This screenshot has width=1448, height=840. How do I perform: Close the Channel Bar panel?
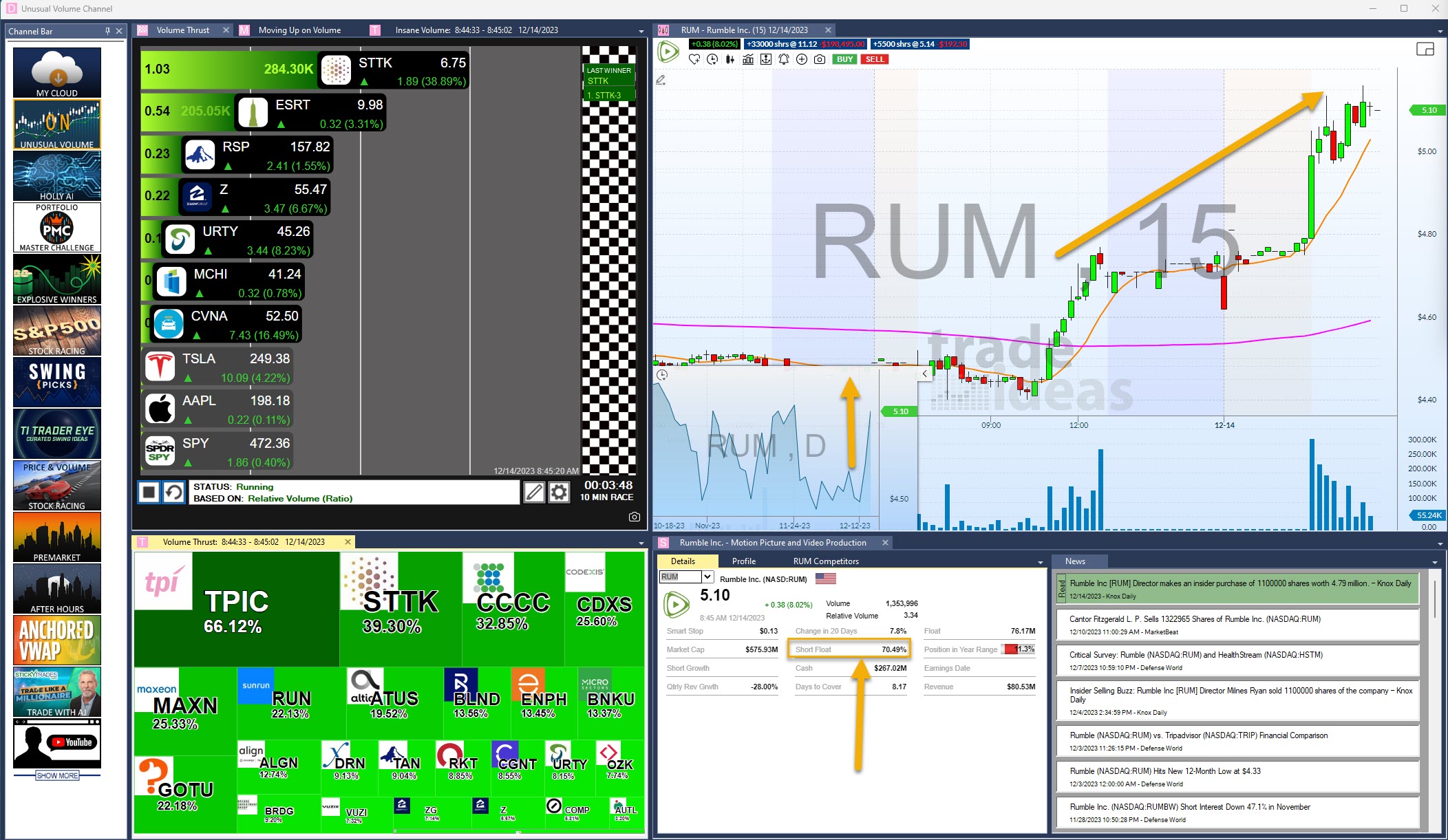pyautogui.click(x=119, y=31)
